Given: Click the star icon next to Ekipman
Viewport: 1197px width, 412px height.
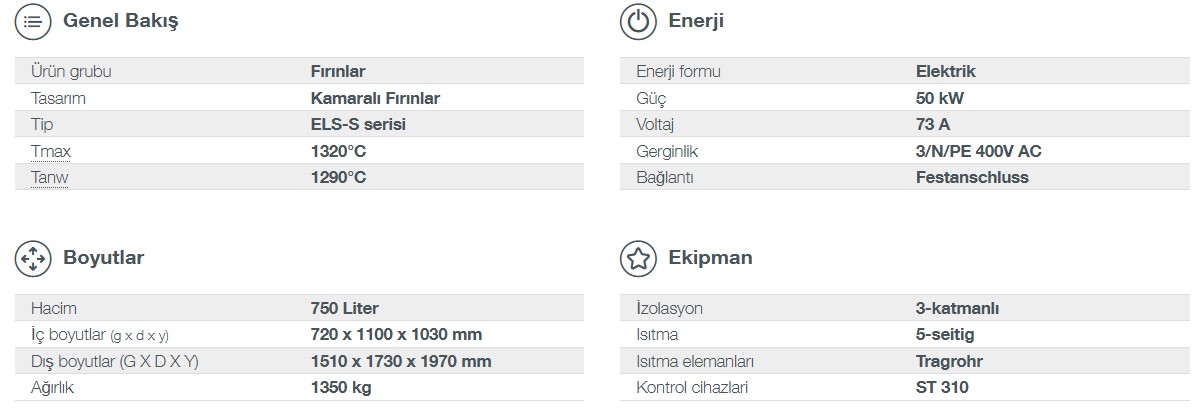Looking at the screenshot, I should coord(638,259).
